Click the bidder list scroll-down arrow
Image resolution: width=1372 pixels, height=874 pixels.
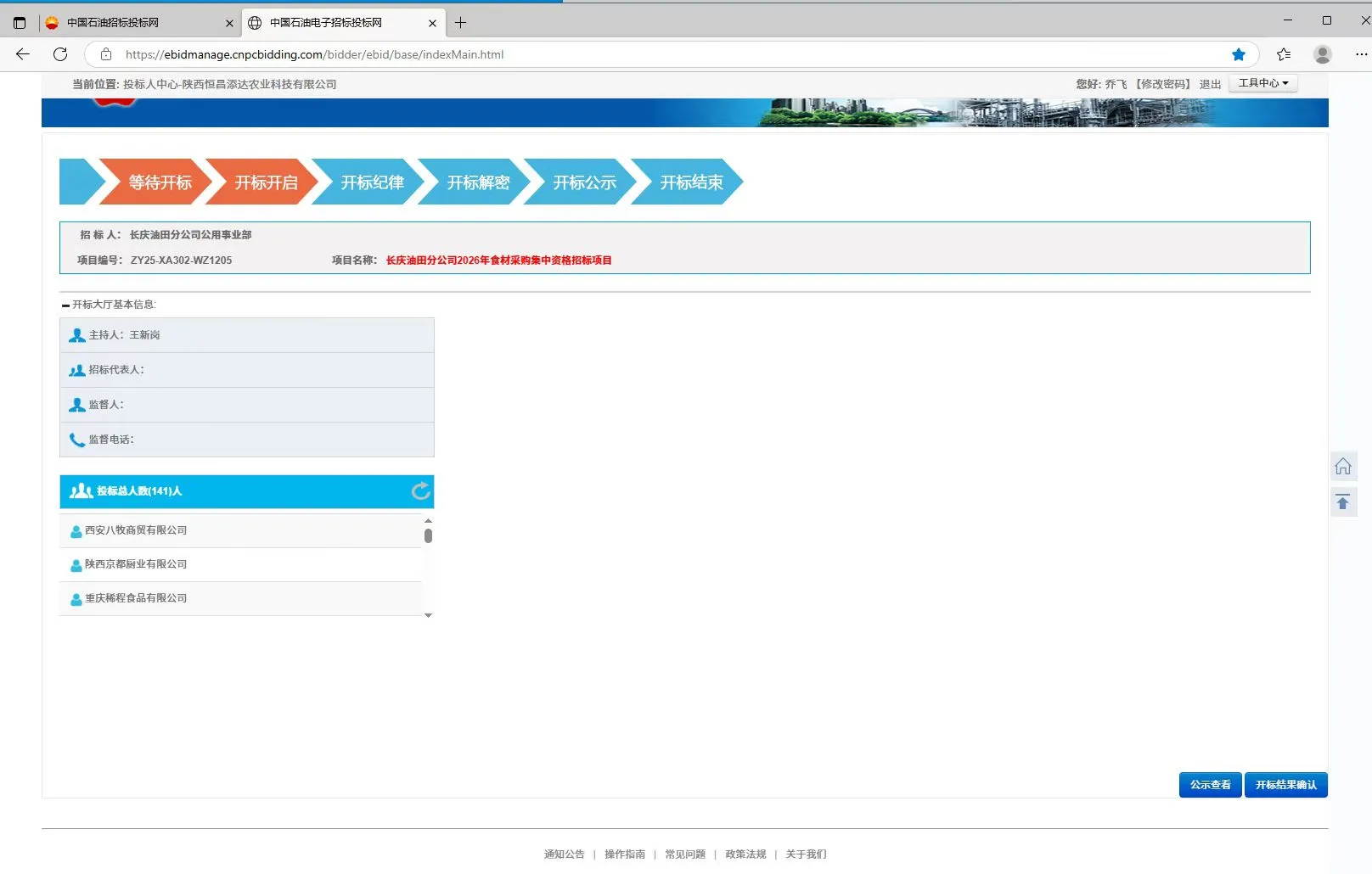coord(428,615)
